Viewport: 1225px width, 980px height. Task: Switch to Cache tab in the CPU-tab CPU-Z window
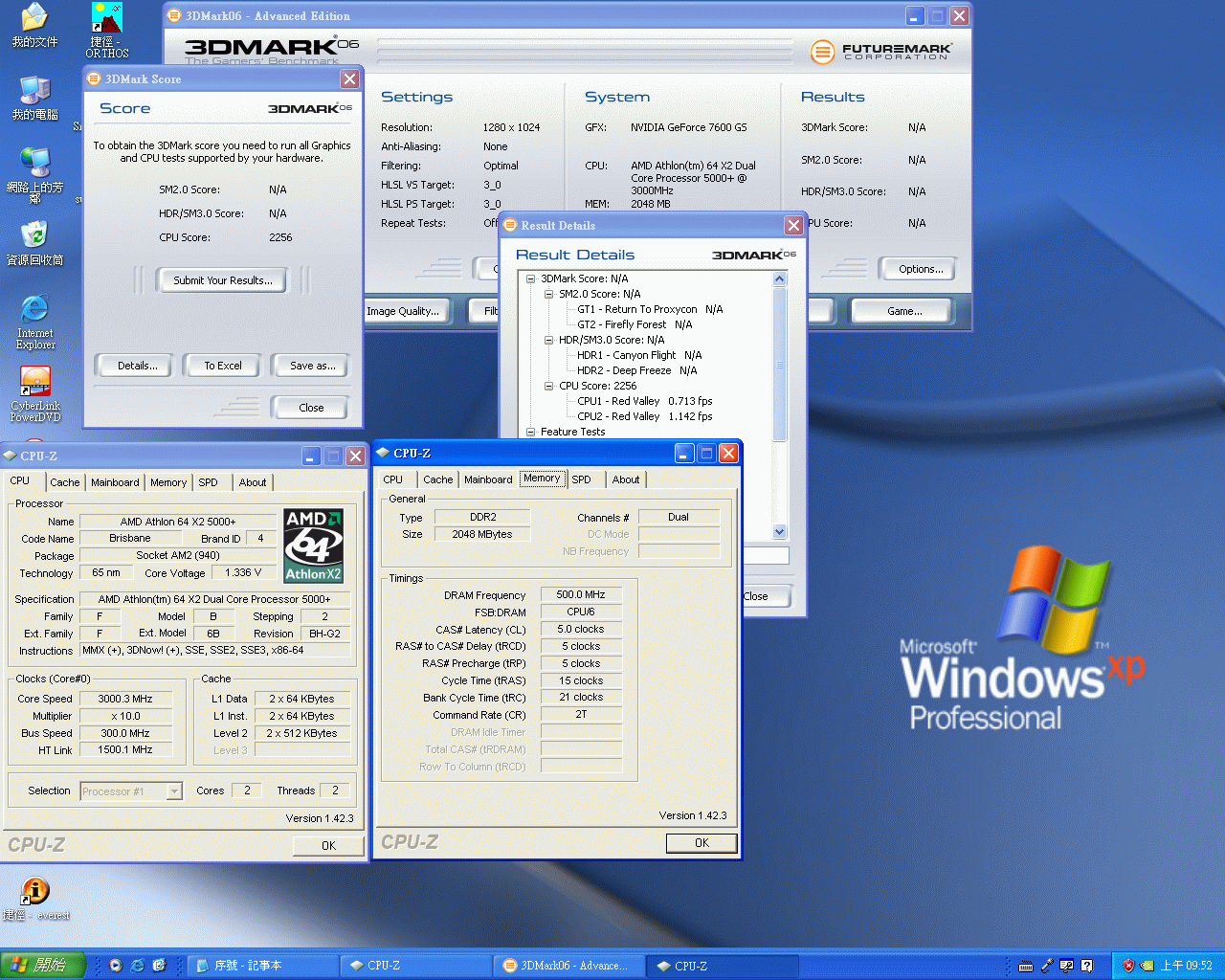pos(65,482)
